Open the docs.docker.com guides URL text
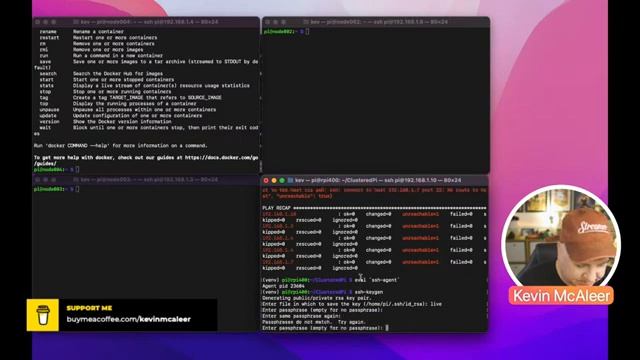This screenshot has width=640, height=360. pos(222,158)
